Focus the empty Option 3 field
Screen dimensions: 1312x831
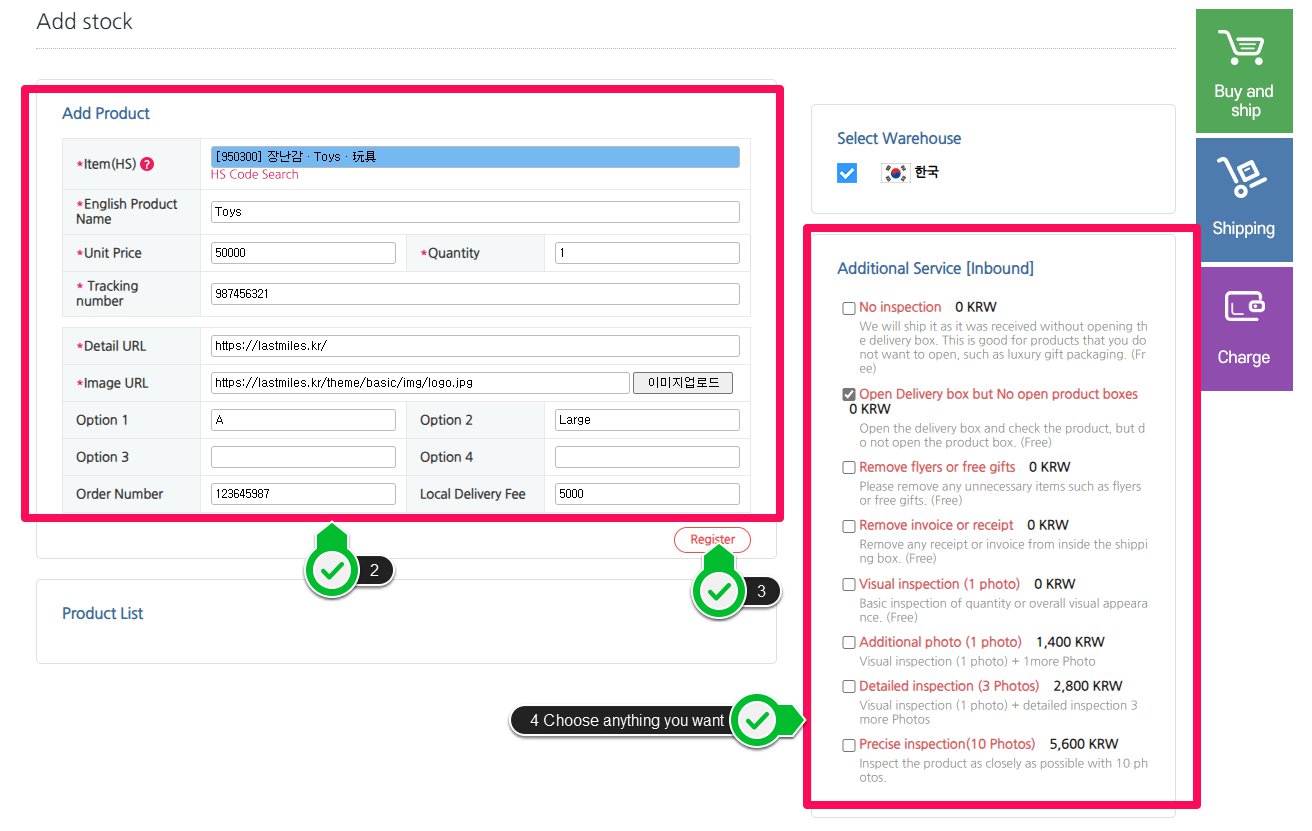tap(303, 457)
